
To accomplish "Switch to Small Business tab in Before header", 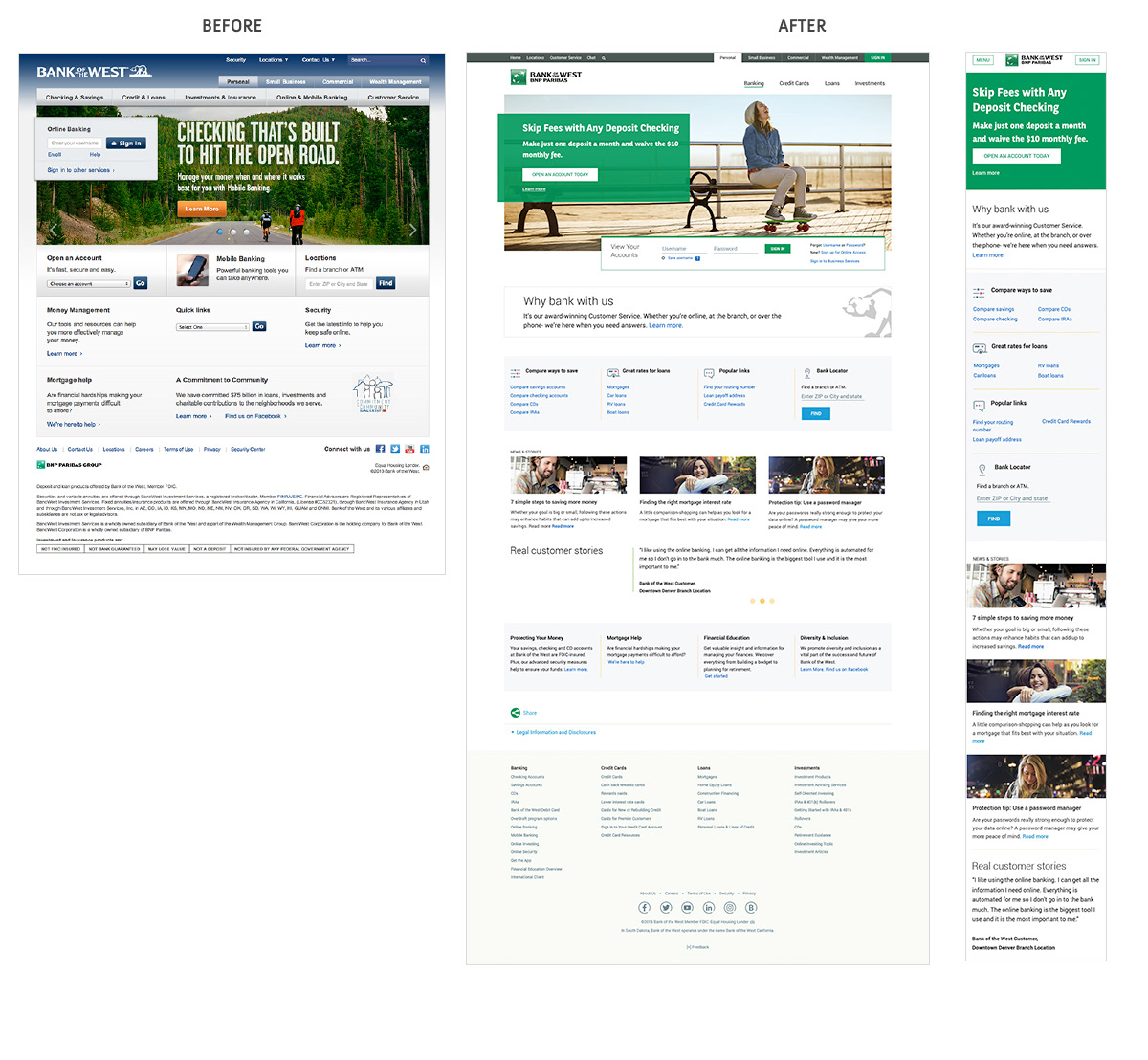I will tap(286, 81).
